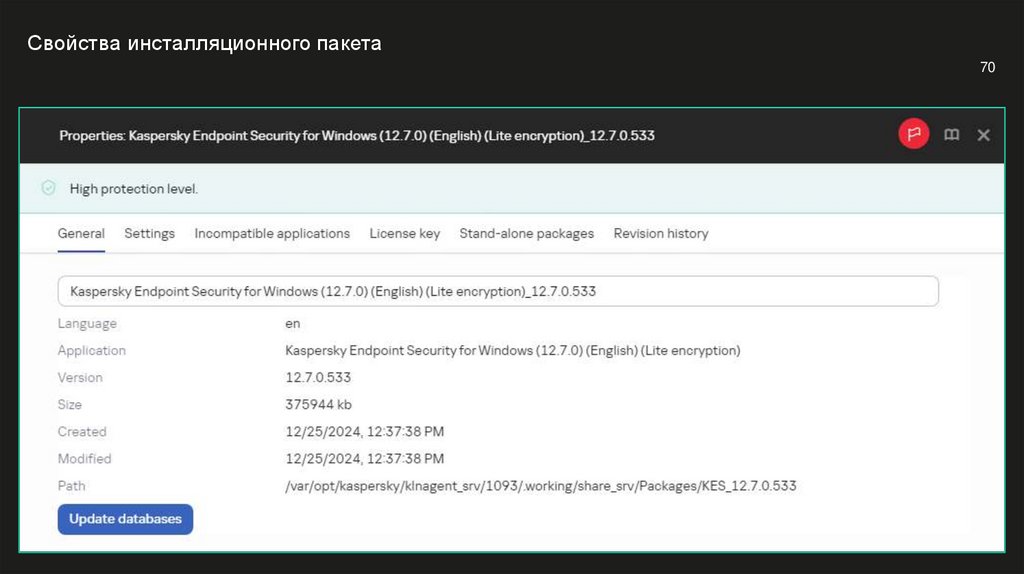The height and width of the screenshot is (574, 1024).
Task: Click the High protection level message
Action: pyautogui.click(x=134, y=189)
